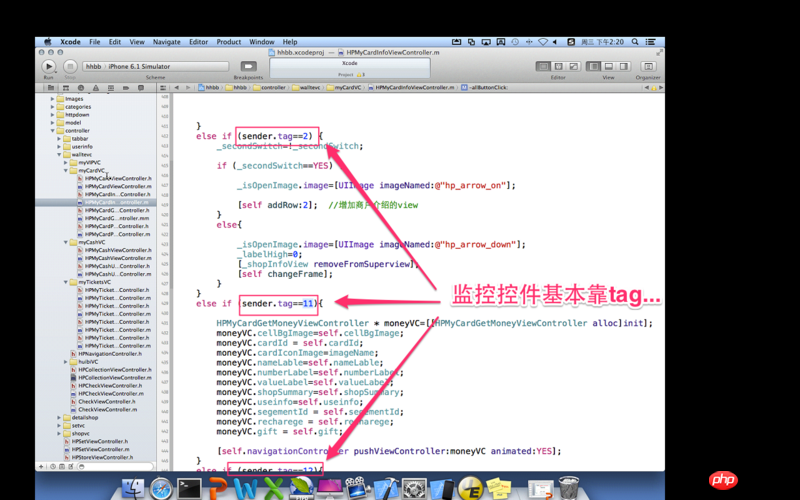Choose the iPhone 6.1 Simulator destination
Viewport: 800px width, 500px height.
[139, 66]
